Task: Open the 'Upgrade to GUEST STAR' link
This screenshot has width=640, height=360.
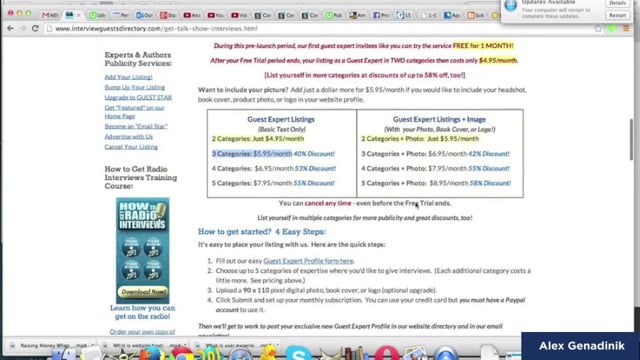Action: tap(138, 97)
